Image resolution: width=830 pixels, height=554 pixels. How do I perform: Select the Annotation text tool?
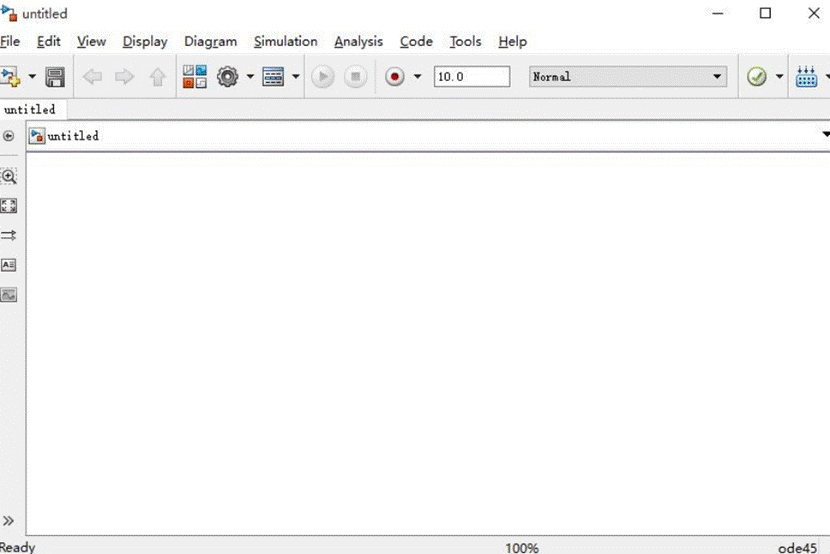tap(8, 265)
